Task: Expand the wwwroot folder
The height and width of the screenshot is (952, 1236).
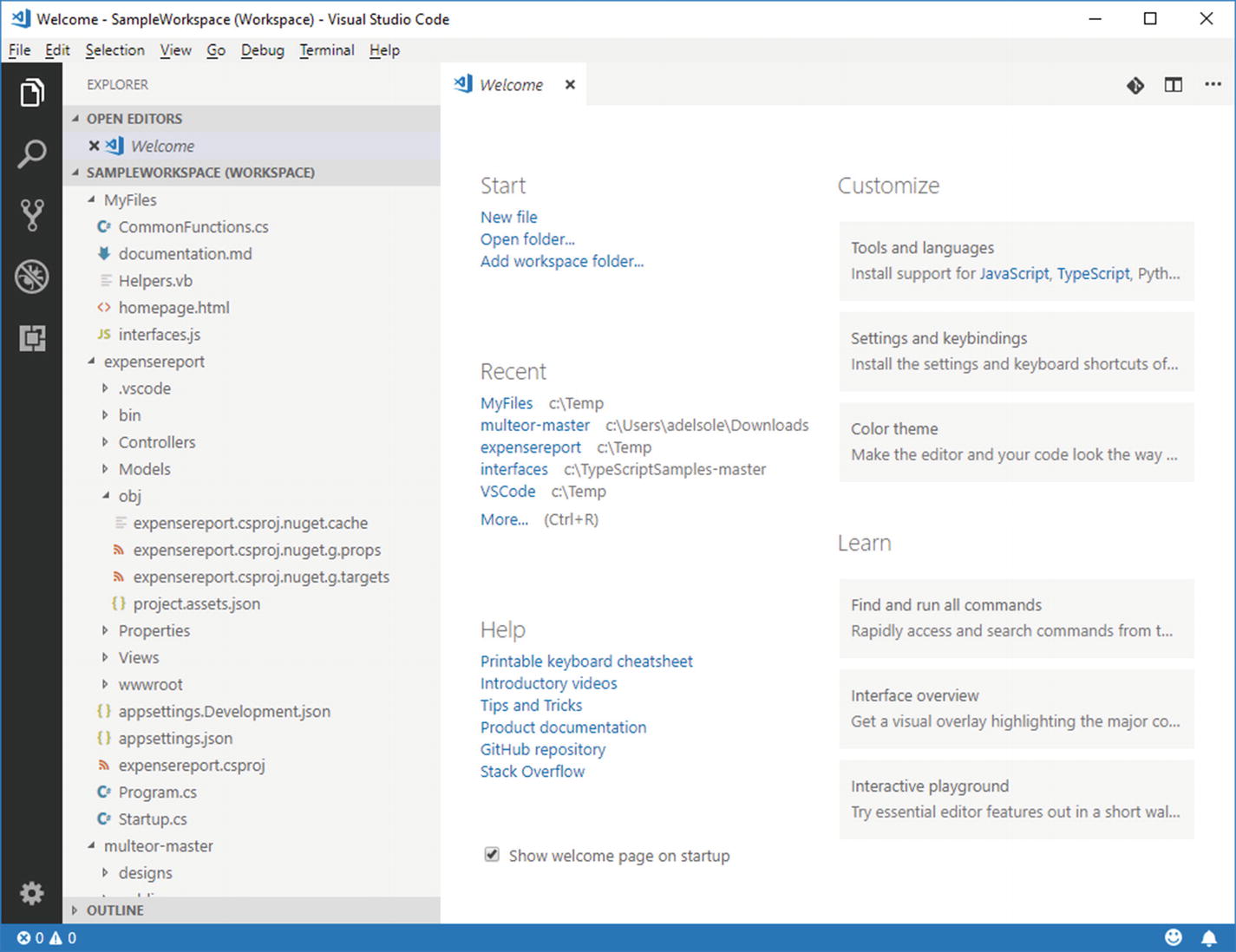Action: pos(105,684)
